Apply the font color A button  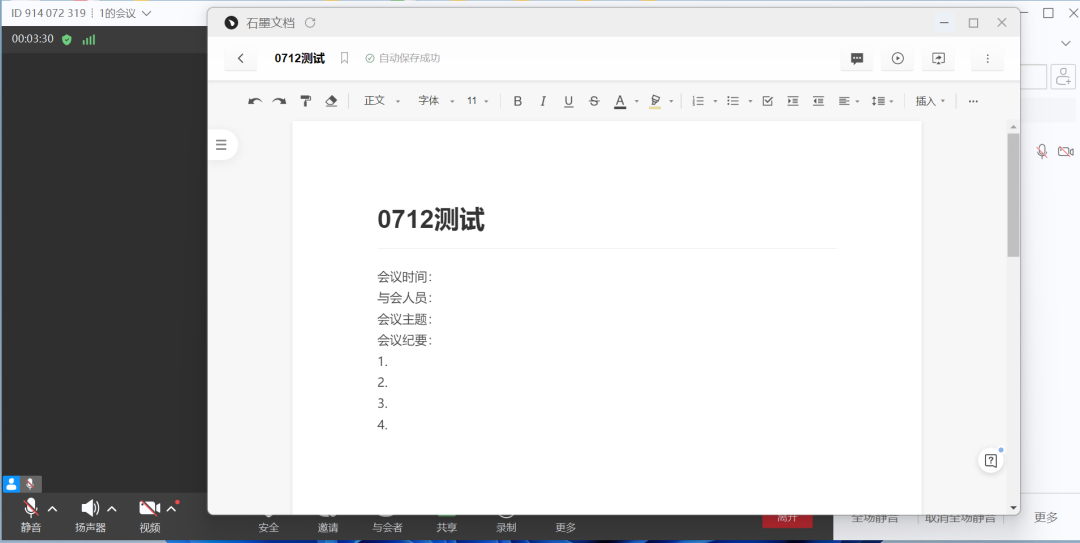620,101
